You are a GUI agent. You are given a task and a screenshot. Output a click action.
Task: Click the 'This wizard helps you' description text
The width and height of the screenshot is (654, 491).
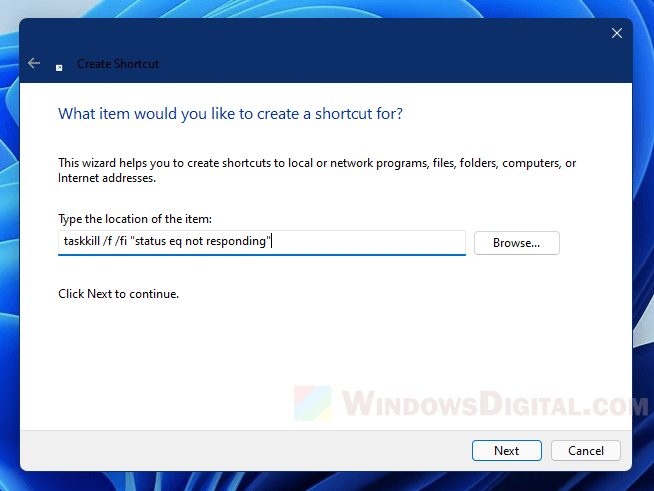pyautogui.click(x=317, y=170)
